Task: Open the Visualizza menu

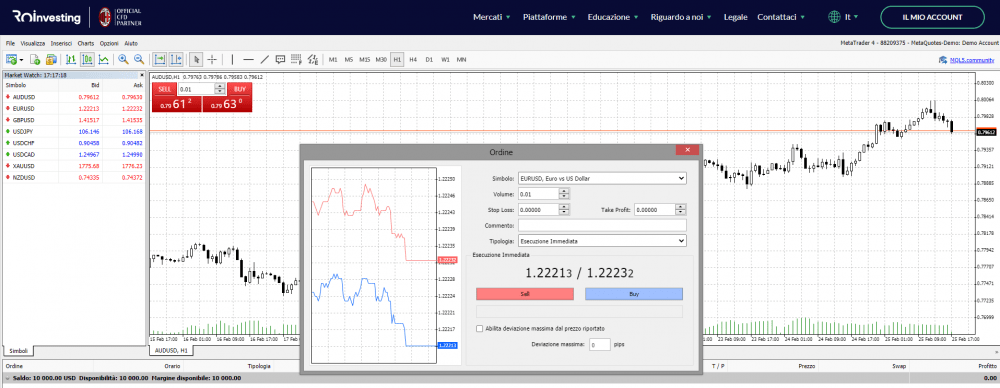Action: click(x=33, y=43)
